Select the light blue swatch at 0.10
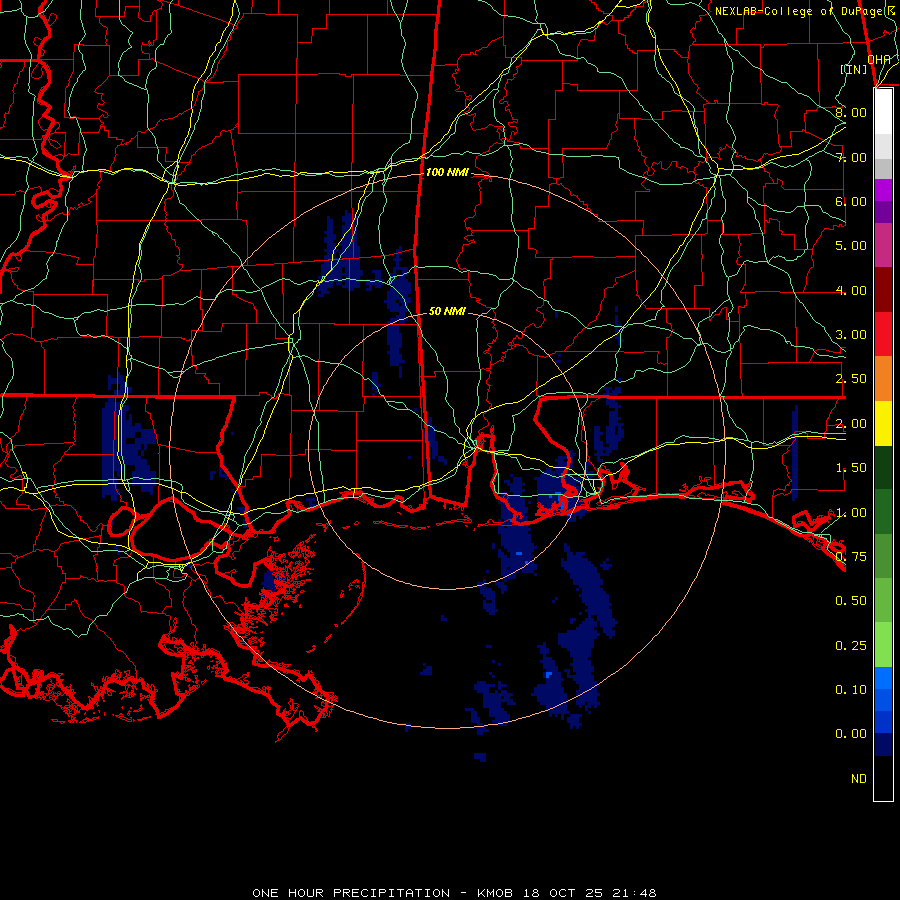The height and width of the screenshot is (900, 900). [883, 678]
